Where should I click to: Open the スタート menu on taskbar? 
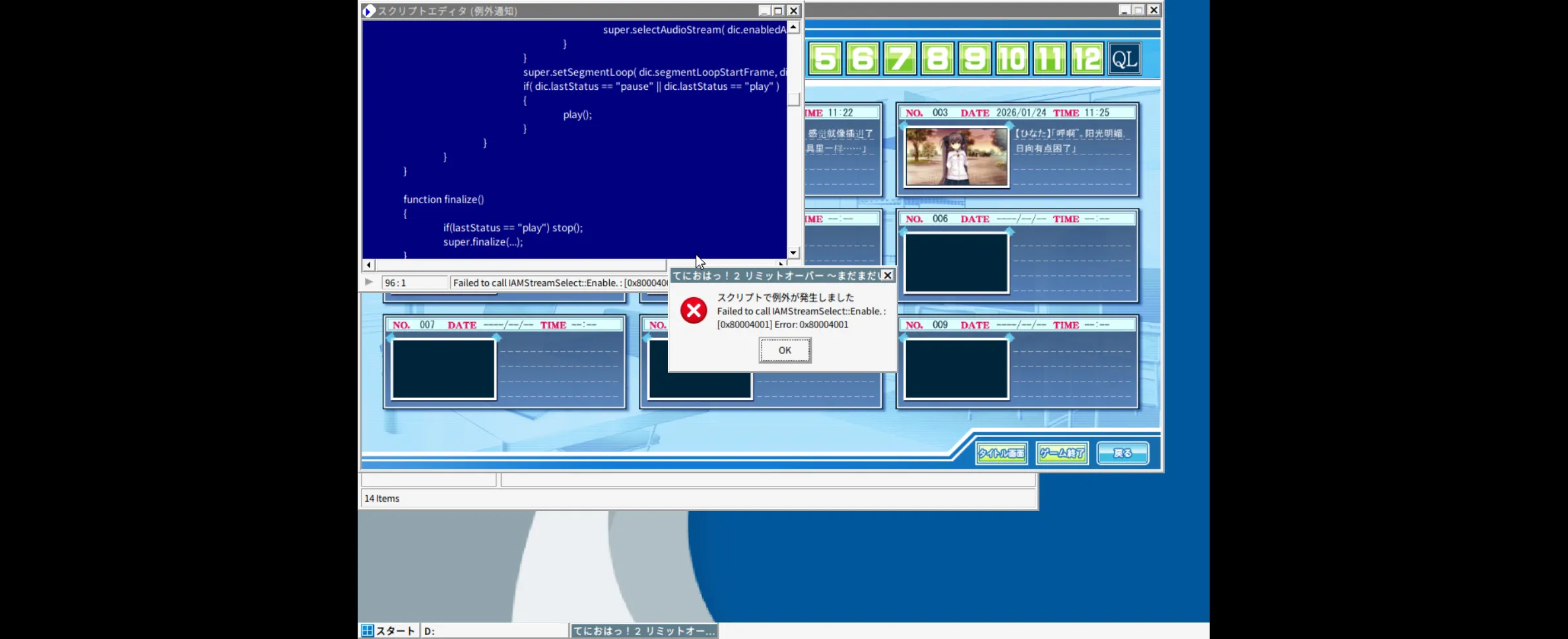click(389, 630)
